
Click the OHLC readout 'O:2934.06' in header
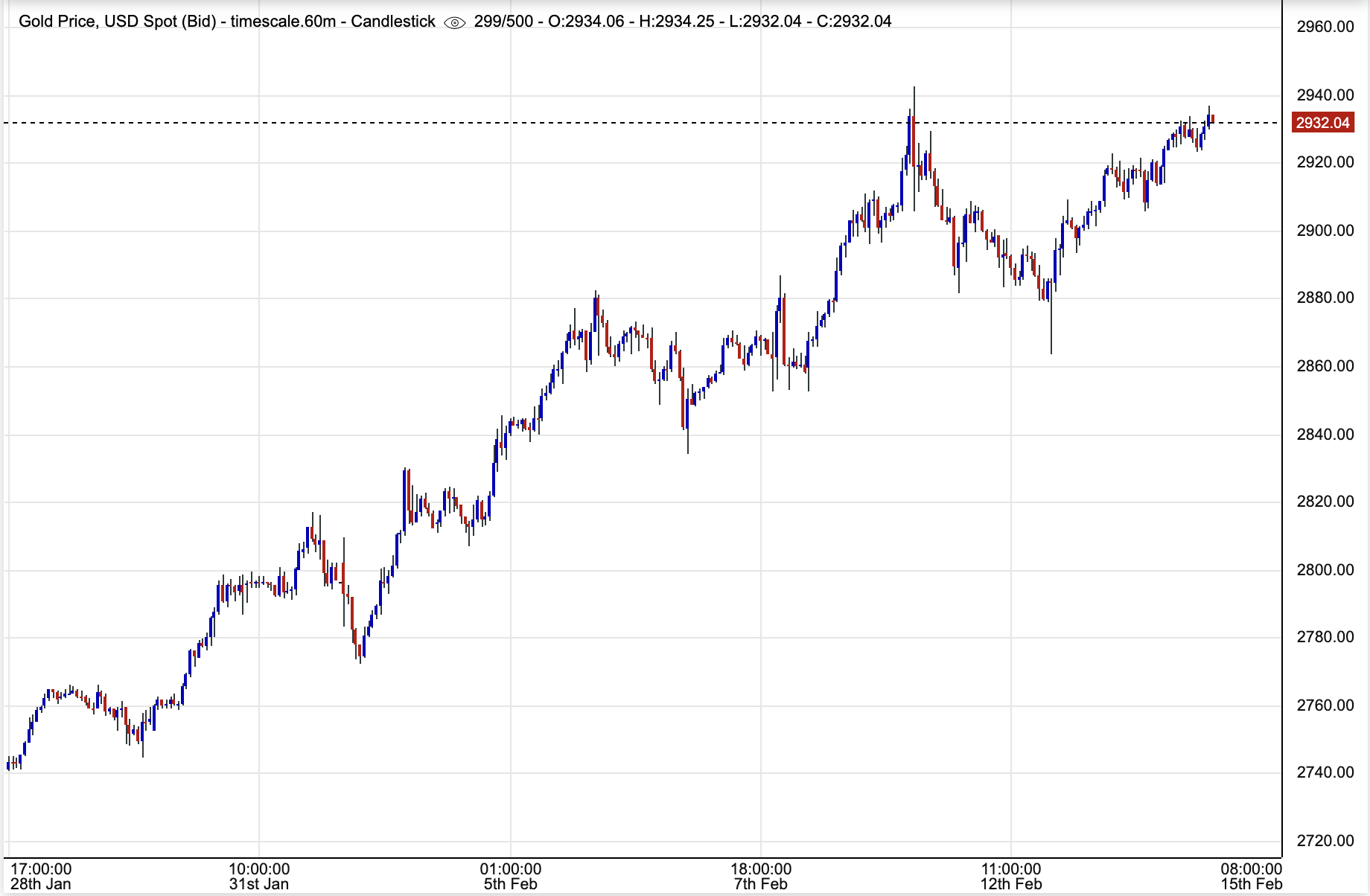click(x=586, y=22)
